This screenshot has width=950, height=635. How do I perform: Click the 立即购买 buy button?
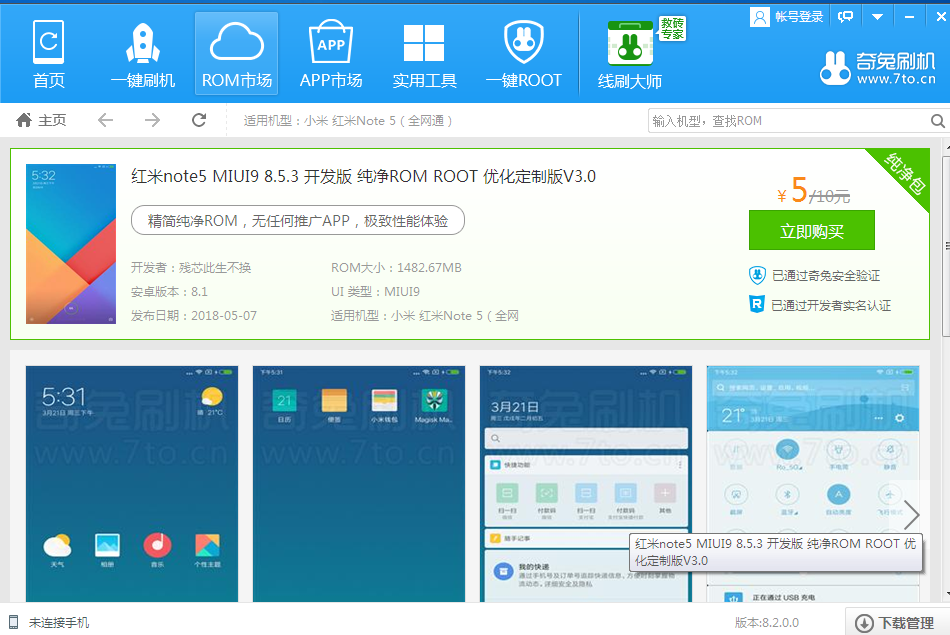coord(812,230)
